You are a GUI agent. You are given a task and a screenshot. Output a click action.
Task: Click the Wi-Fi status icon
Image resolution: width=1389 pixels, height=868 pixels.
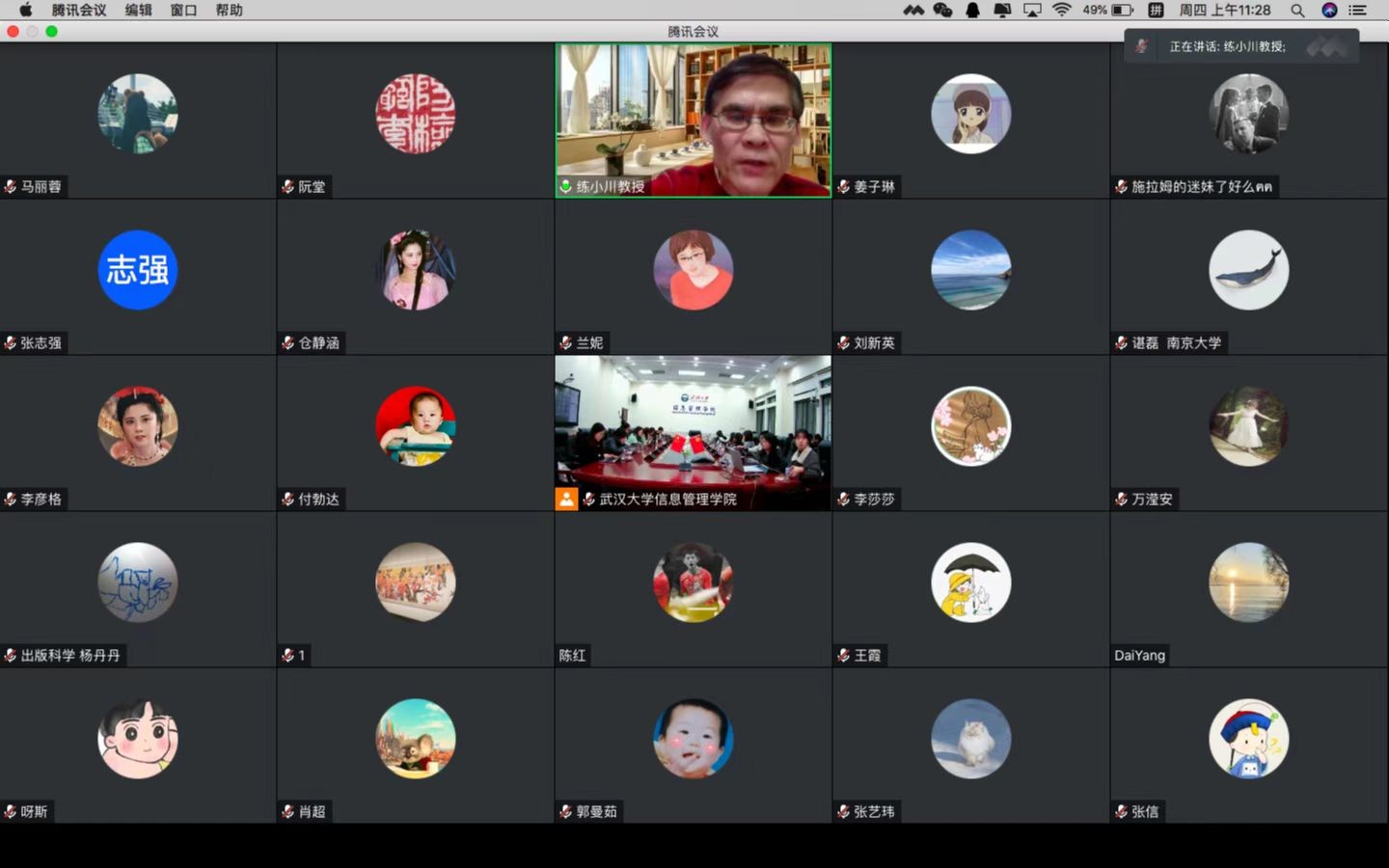(1062, 10)
